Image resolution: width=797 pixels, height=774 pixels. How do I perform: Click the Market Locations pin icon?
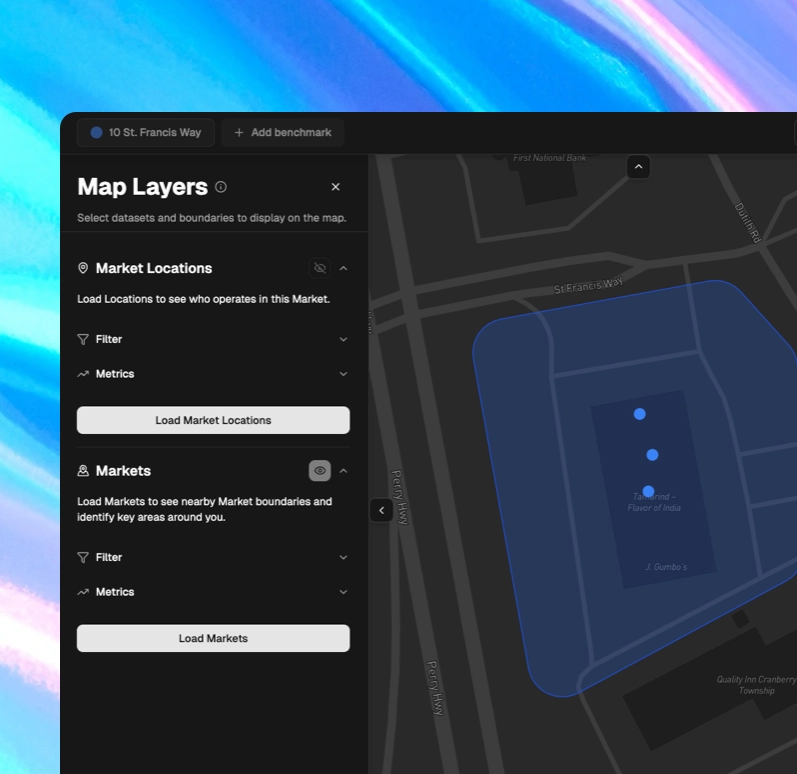83,268
